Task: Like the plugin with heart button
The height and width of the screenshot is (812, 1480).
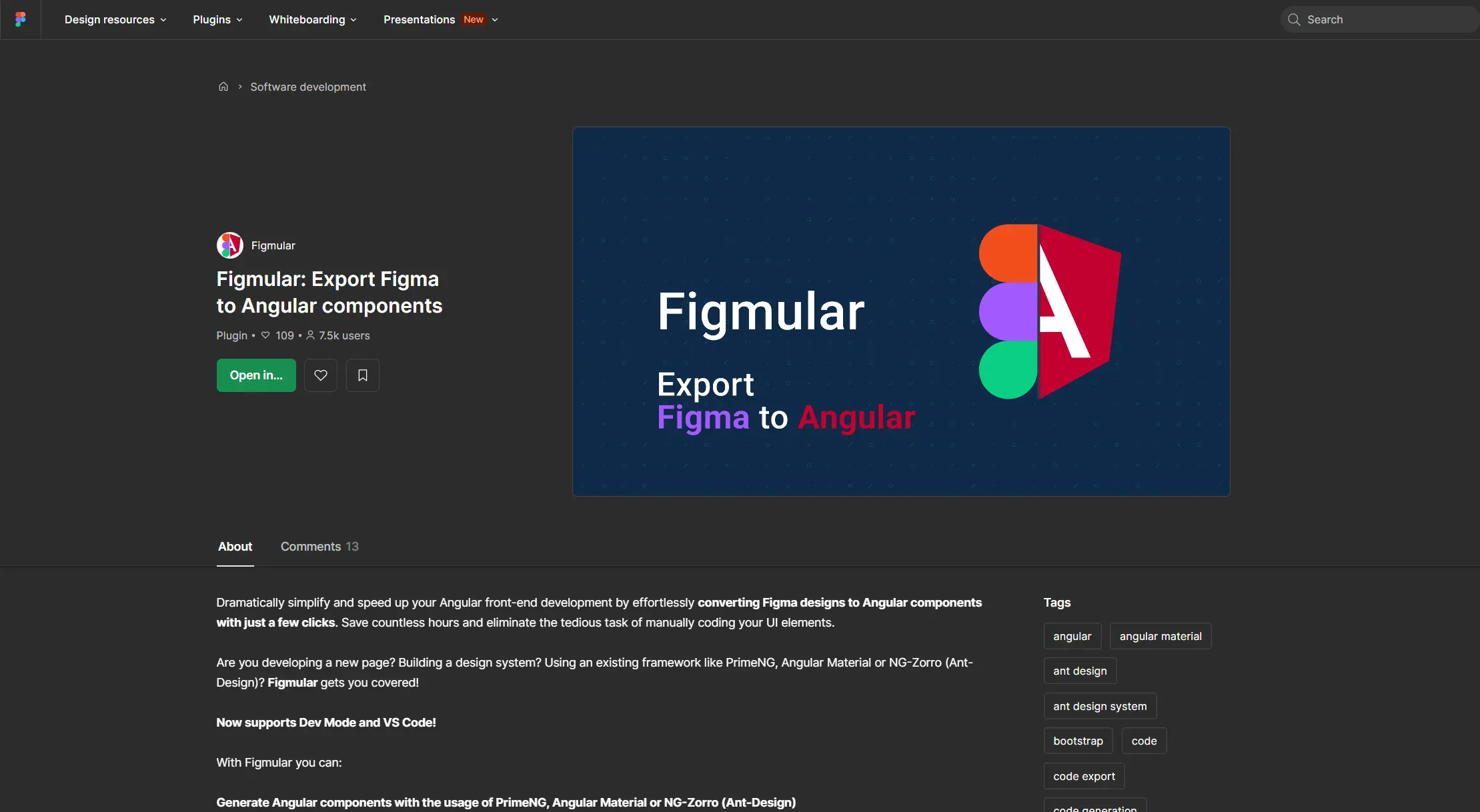Action: [321, 375]
